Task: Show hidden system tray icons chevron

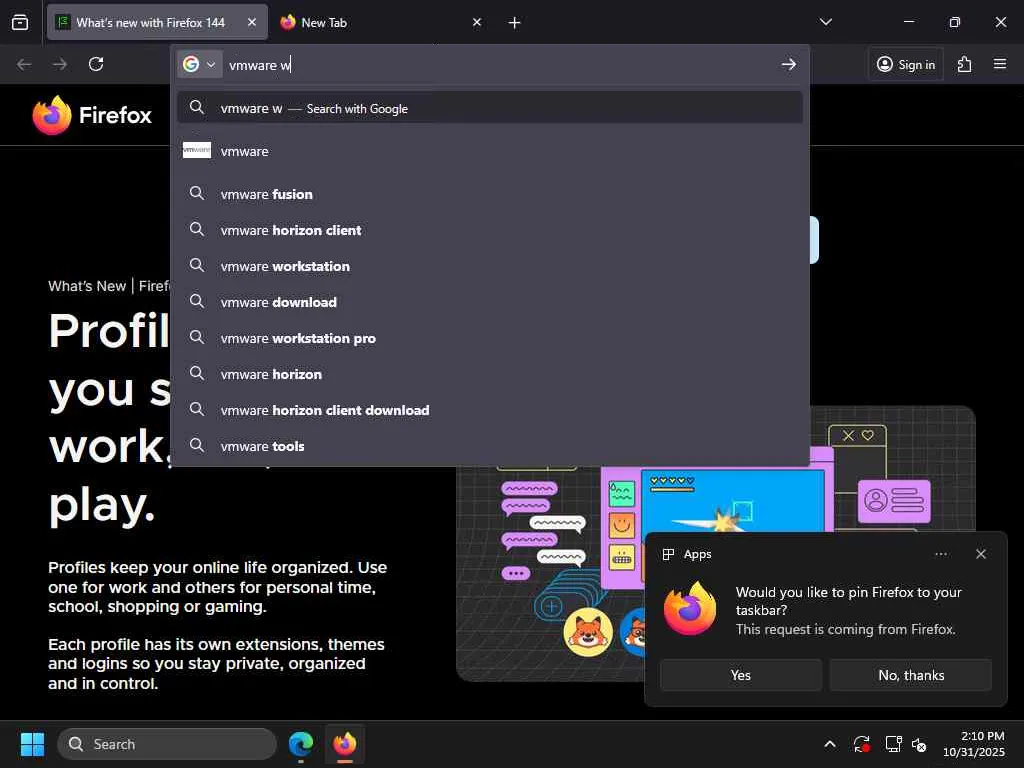Action: pyautogui.click(x=829, y=744)
